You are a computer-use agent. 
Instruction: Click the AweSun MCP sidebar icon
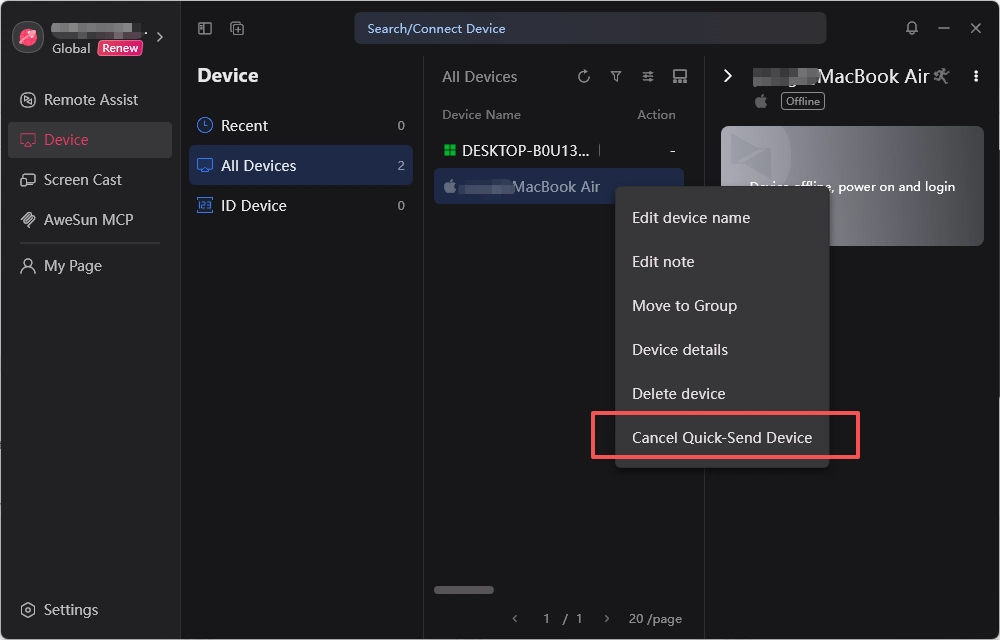27,220
